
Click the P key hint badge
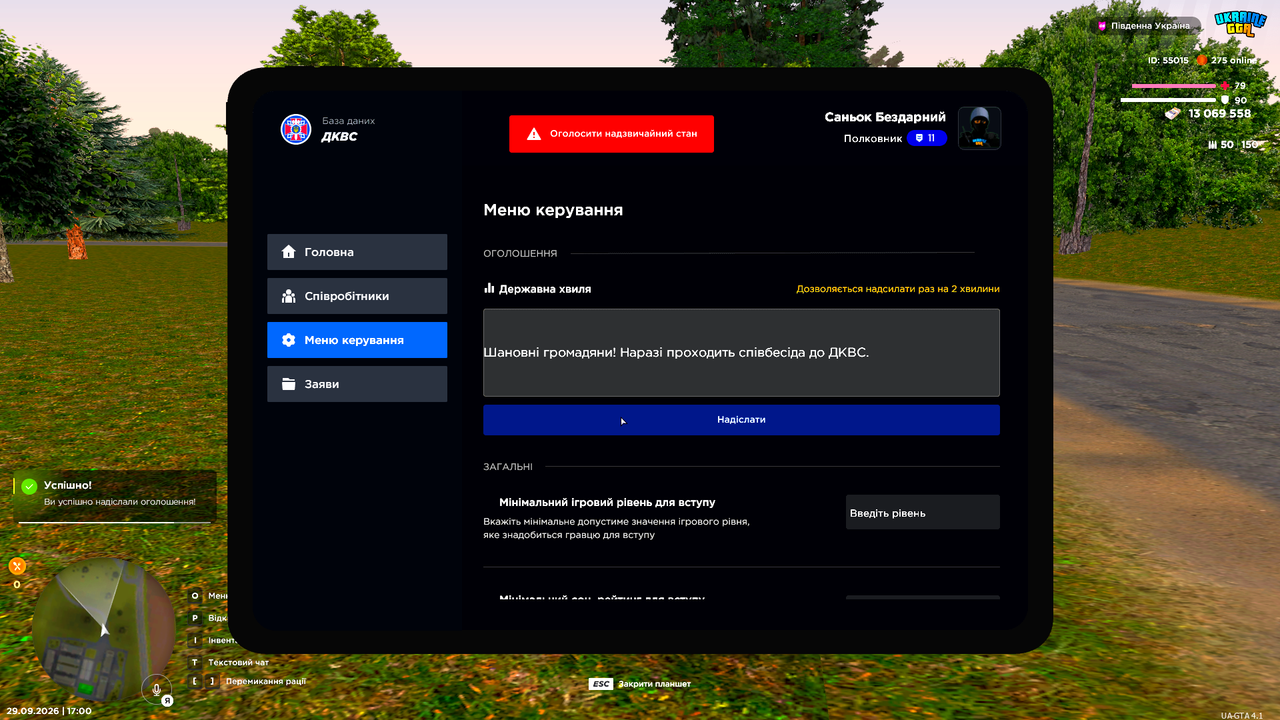coord(195,618)
